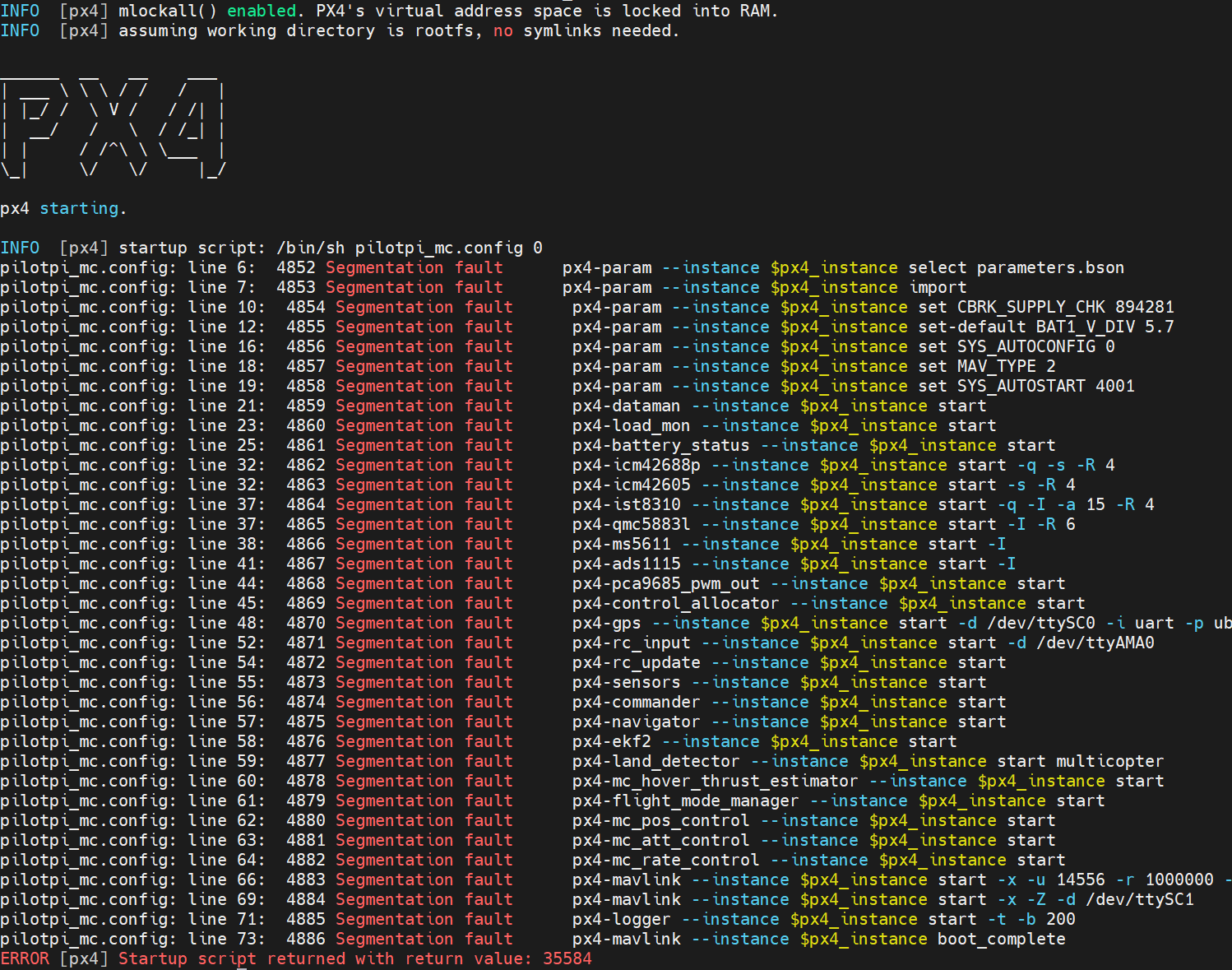
Task: Click the px4-control_allocator start command
Action: click(829, 603)
